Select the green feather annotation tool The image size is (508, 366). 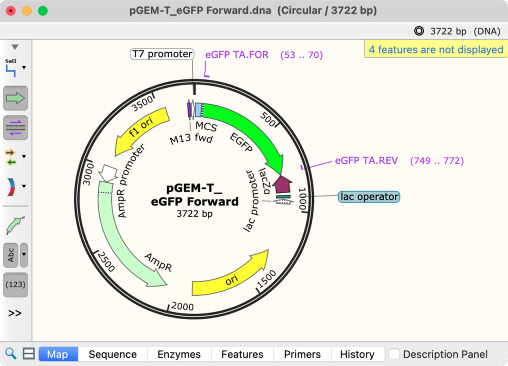click(x=15, y=226)
